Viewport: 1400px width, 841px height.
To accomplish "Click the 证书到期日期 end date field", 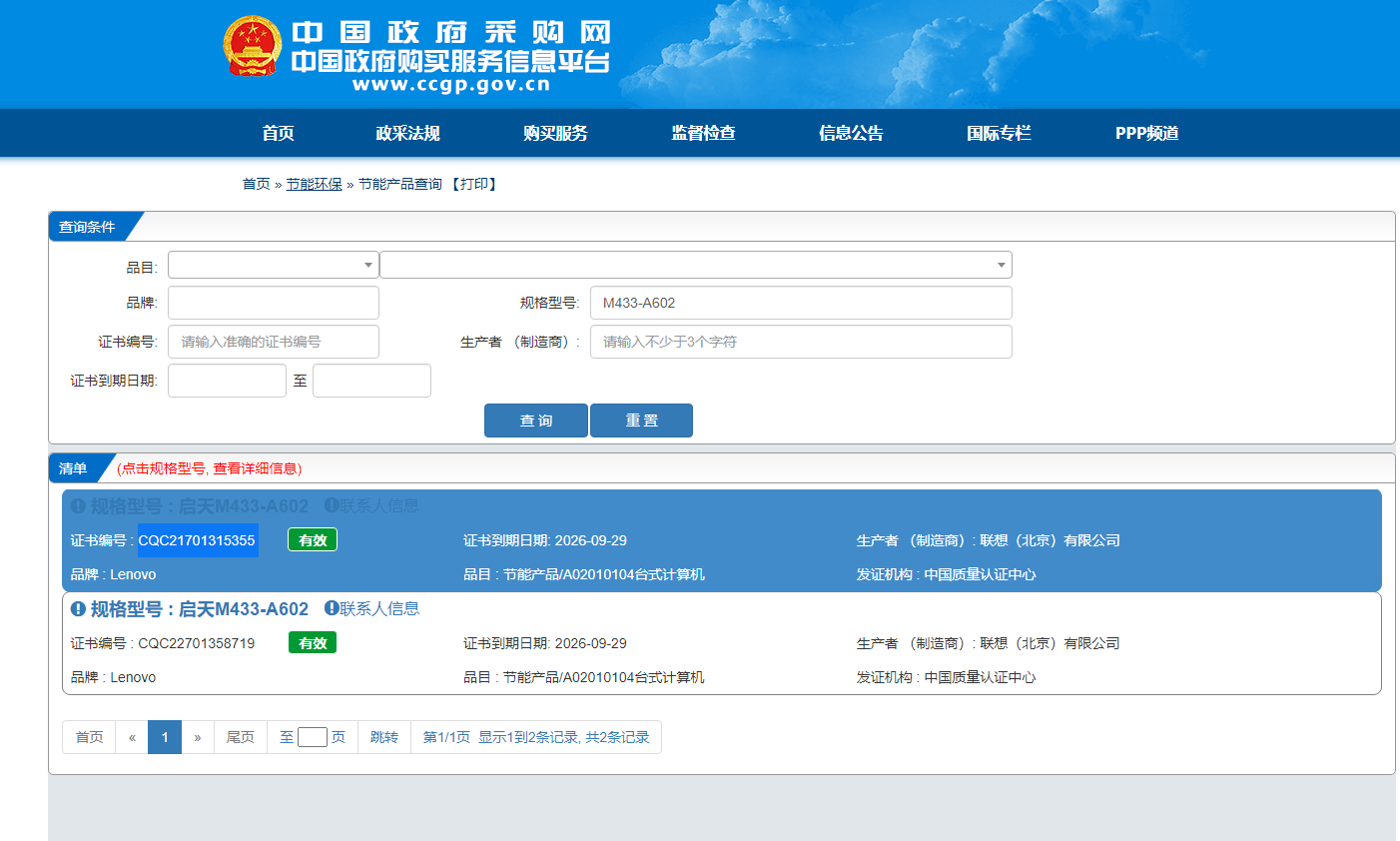I will point(371,381).
